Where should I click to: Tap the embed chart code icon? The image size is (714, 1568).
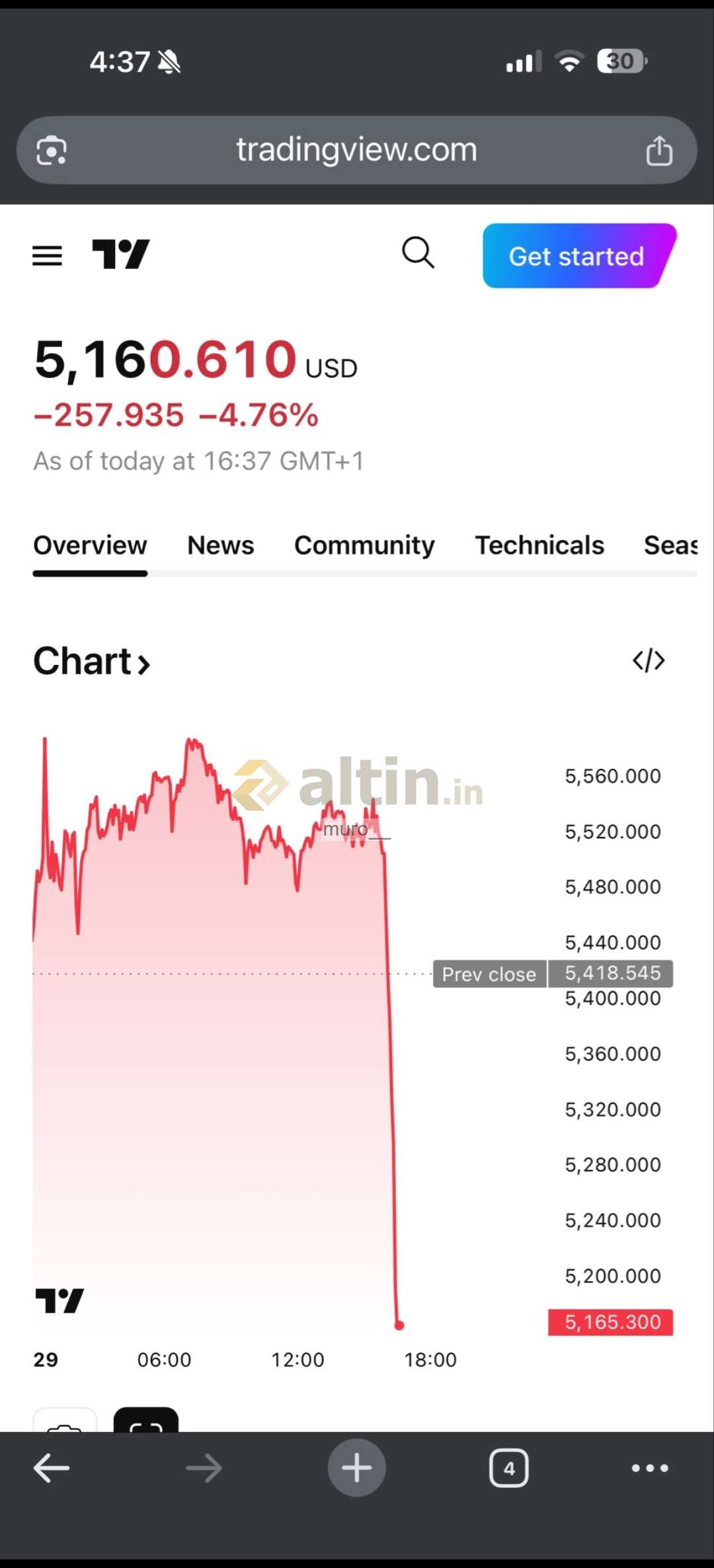click(649, 660)
